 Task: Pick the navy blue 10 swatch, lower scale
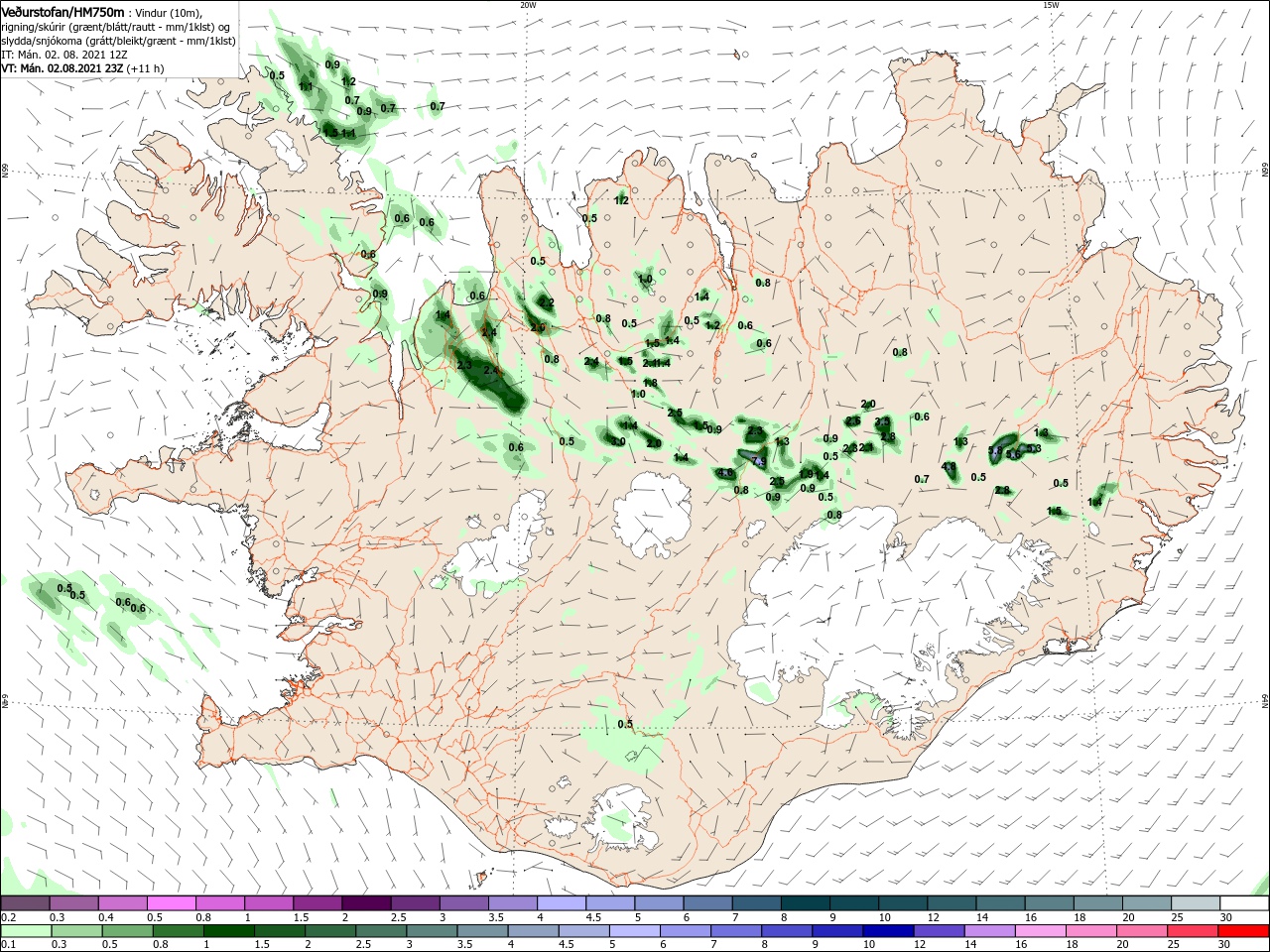[x=889, y=930]
